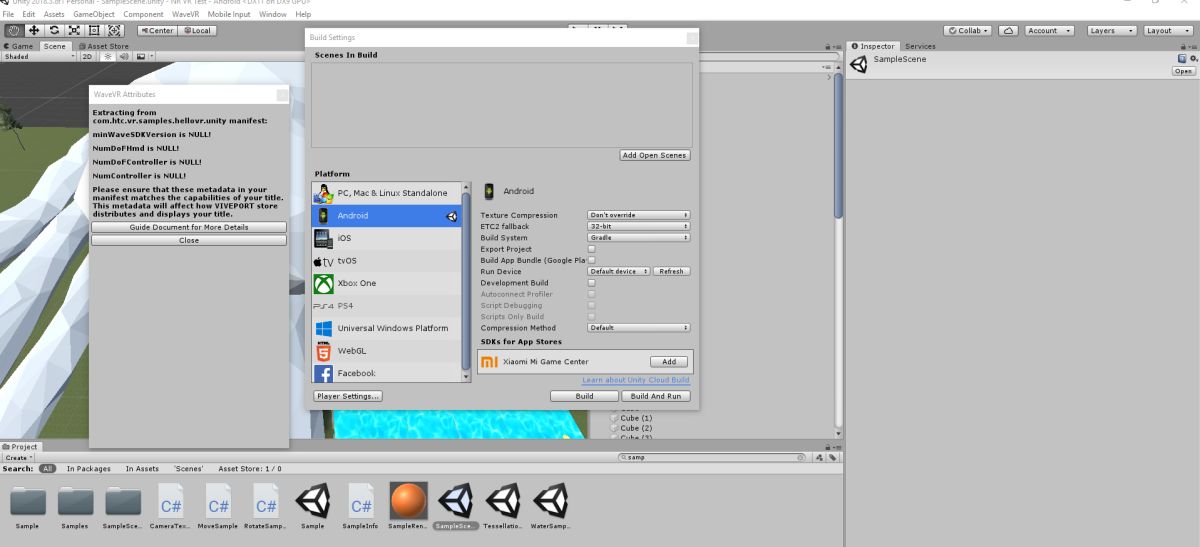Screen dimensions: 1200x547
Task: Open Build System Gradle dropdown
Action: pyautogui.click(x=638, y=238)
